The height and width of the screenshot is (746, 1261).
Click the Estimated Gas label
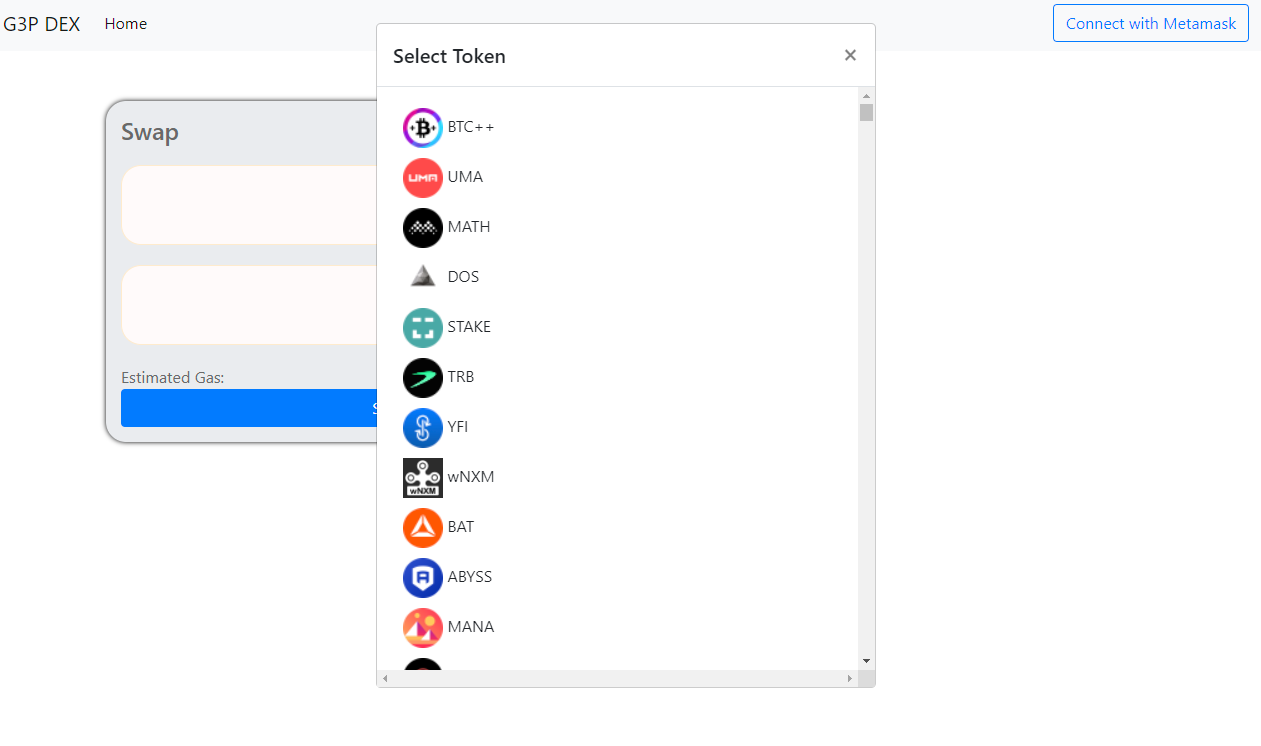[173, 377]
